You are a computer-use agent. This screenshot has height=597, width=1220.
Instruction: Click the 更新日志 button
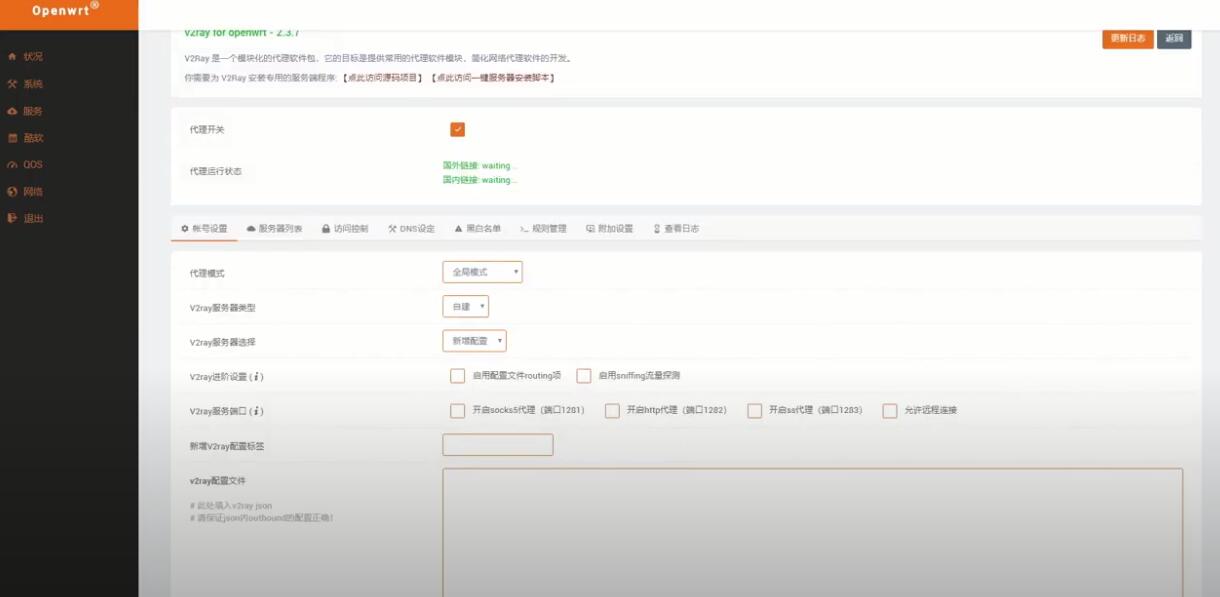coord(1128,38)
